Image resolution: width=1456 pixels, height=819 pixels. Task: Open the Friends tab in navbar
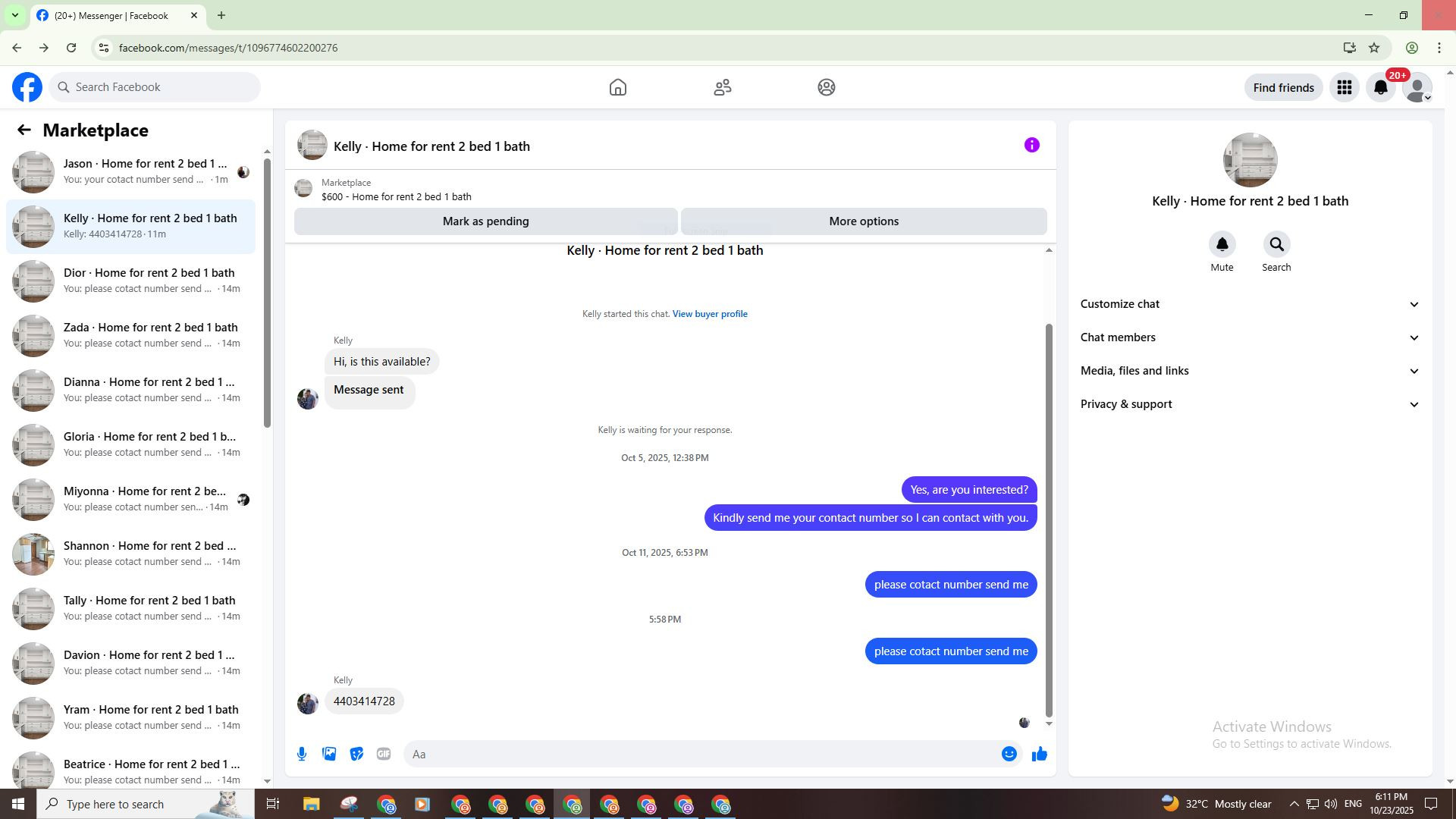tap(722, 88)
